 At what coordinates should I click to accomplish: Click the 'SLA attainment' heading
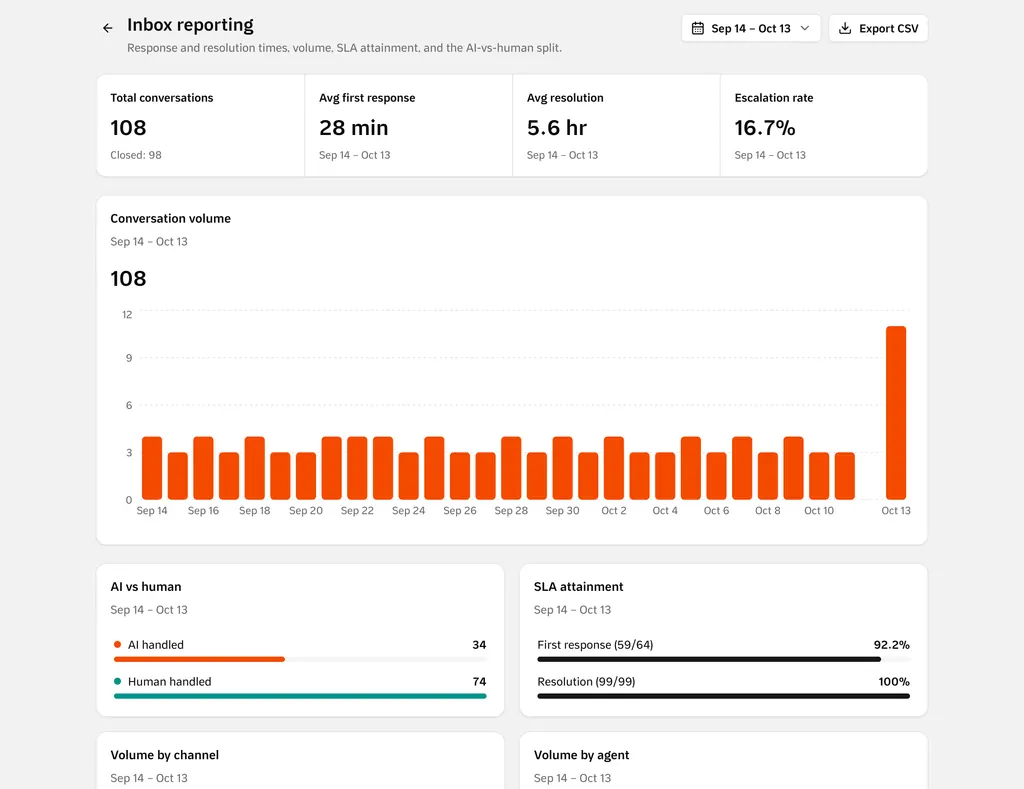(x=578, y=587)
